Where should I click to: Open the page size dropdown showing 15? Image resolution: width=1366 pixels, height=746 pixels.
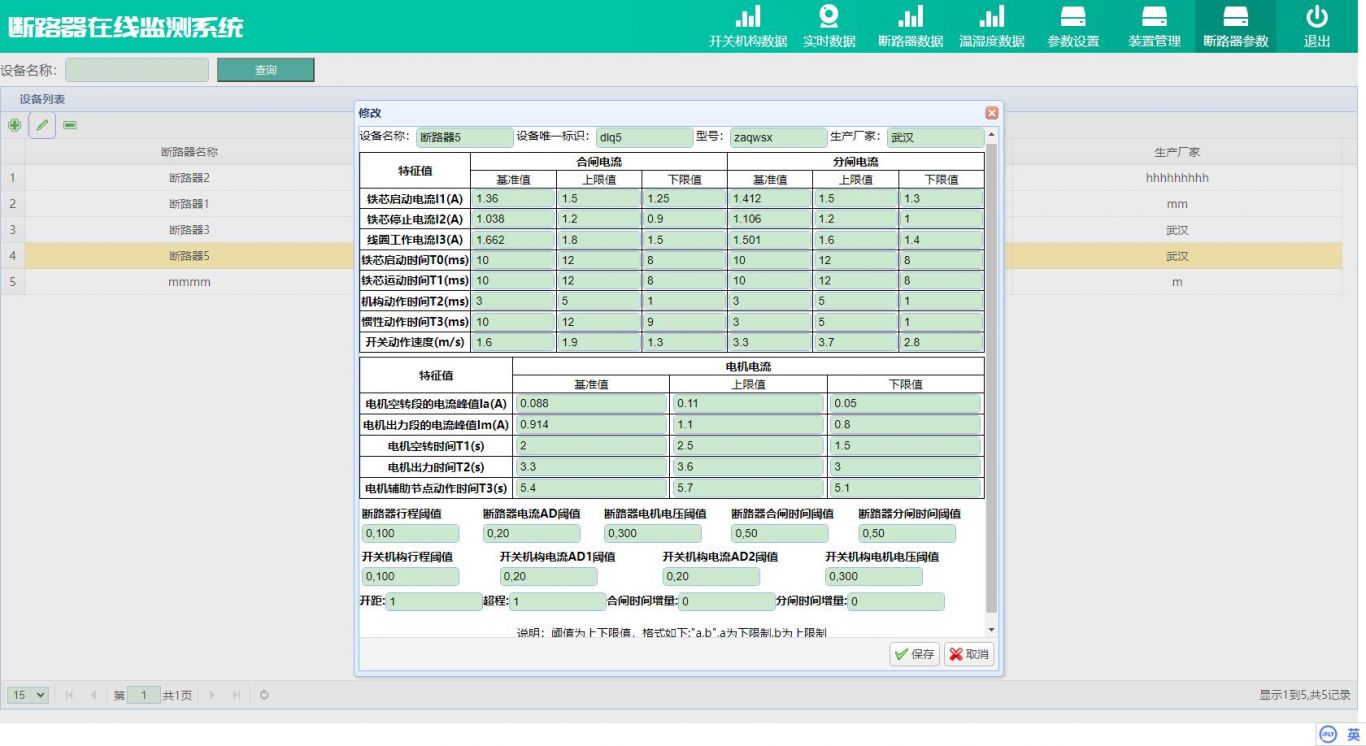click(x=28, y=695)
